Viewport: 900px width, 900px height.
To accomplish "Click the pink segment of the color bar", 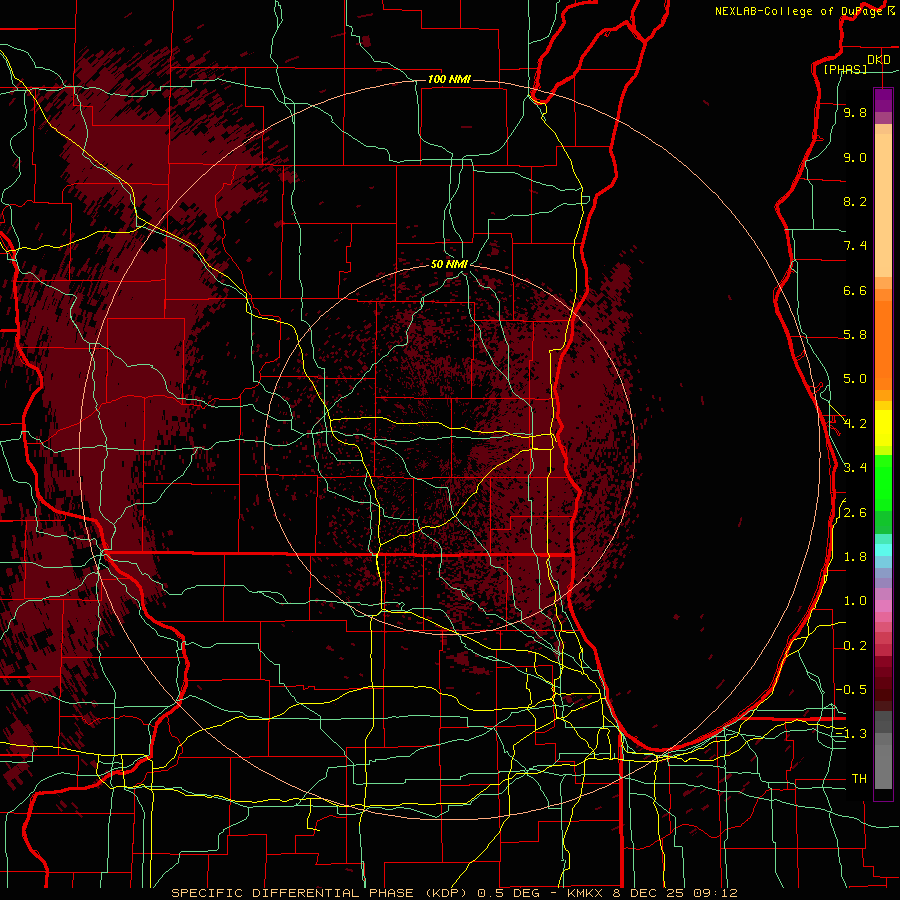I will tap(883, 606).
